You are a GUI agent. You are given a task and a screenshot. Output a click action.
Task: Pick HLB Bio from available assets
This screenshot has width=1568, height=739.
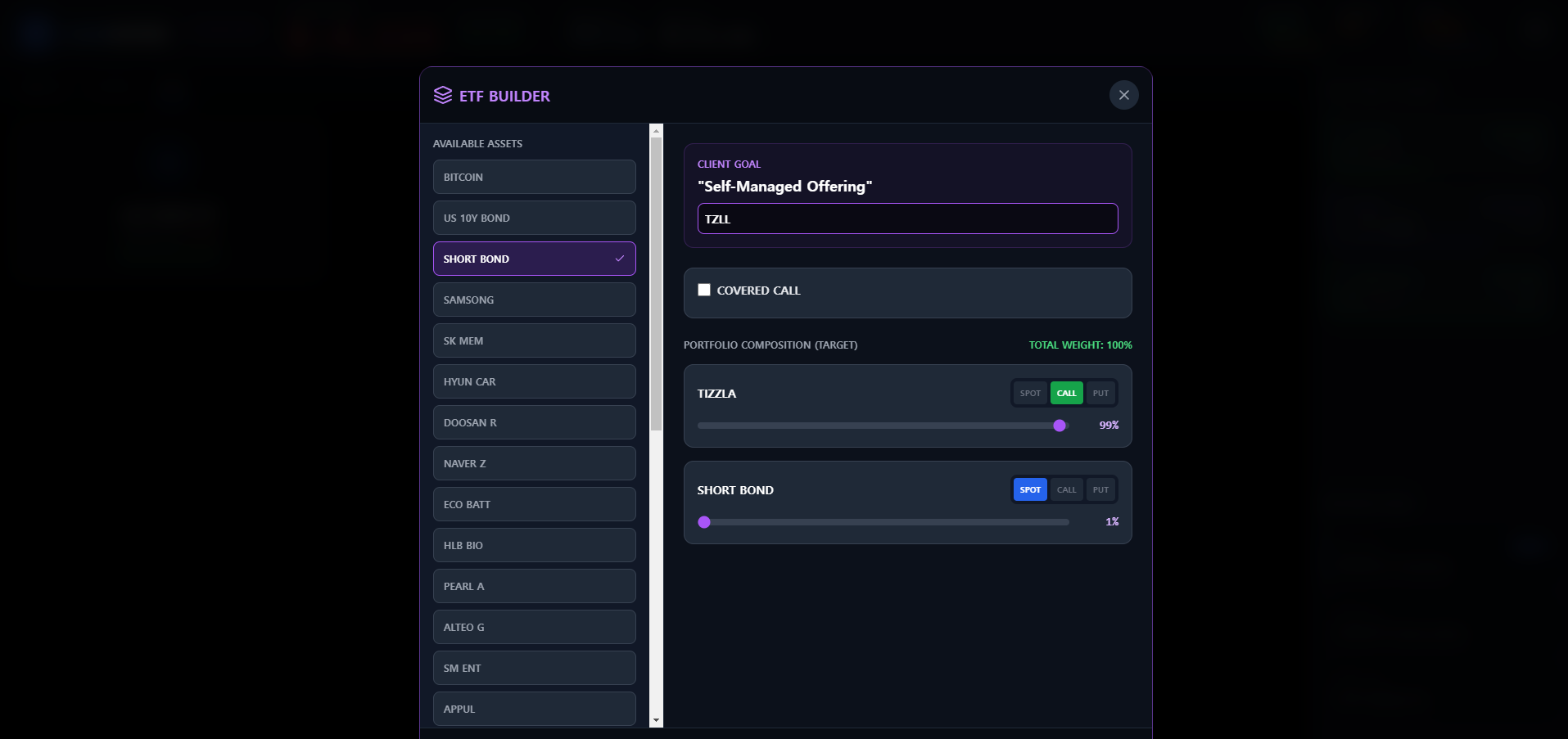pos(534,545)
